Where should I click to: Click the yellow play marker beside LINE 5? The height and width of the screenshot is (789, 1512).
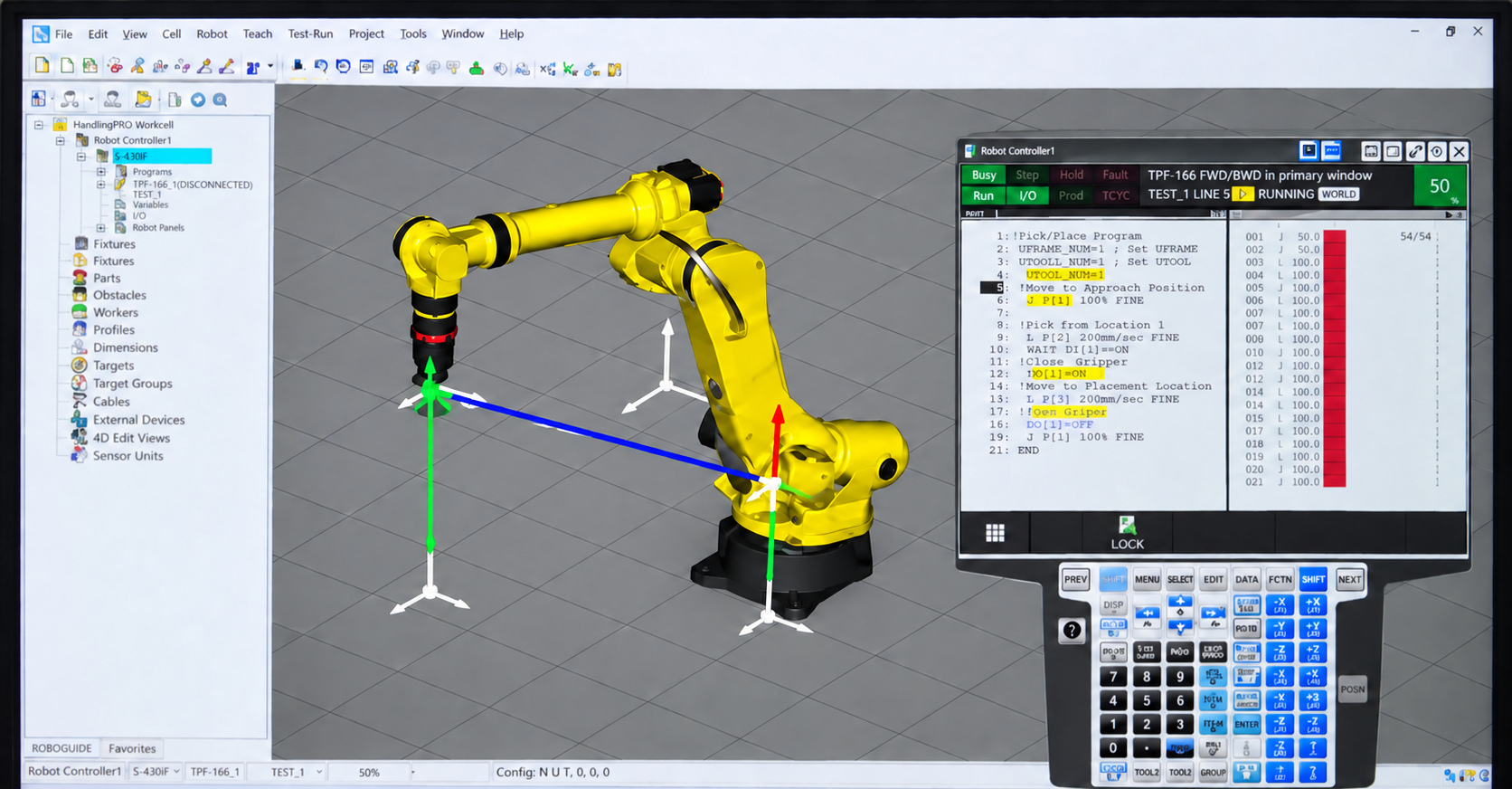pos(1243,195)
